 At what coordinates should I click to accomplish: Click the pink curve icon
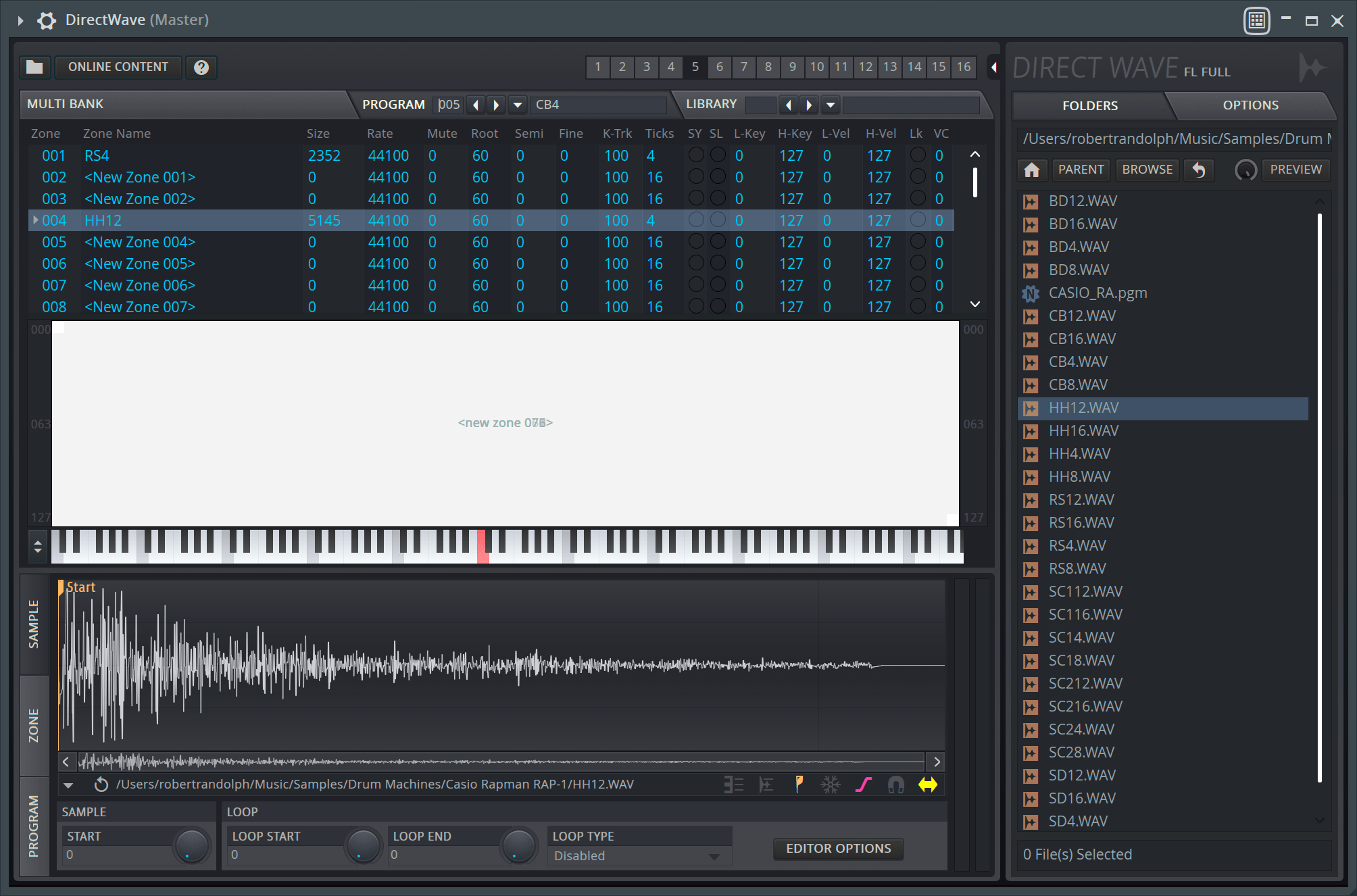coord(863,785)
